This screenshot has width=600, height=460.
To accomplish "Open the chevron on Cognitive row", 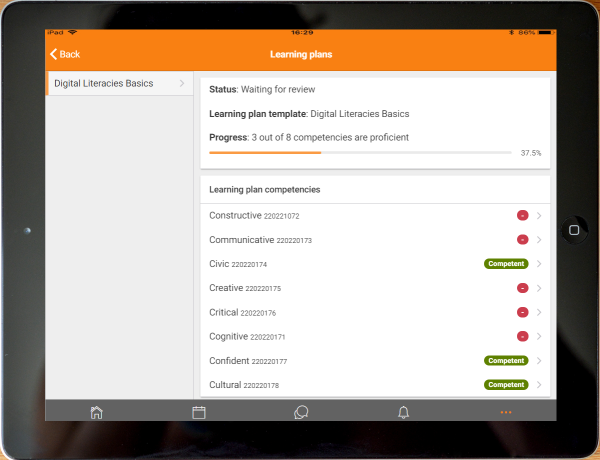I will 539,337.
